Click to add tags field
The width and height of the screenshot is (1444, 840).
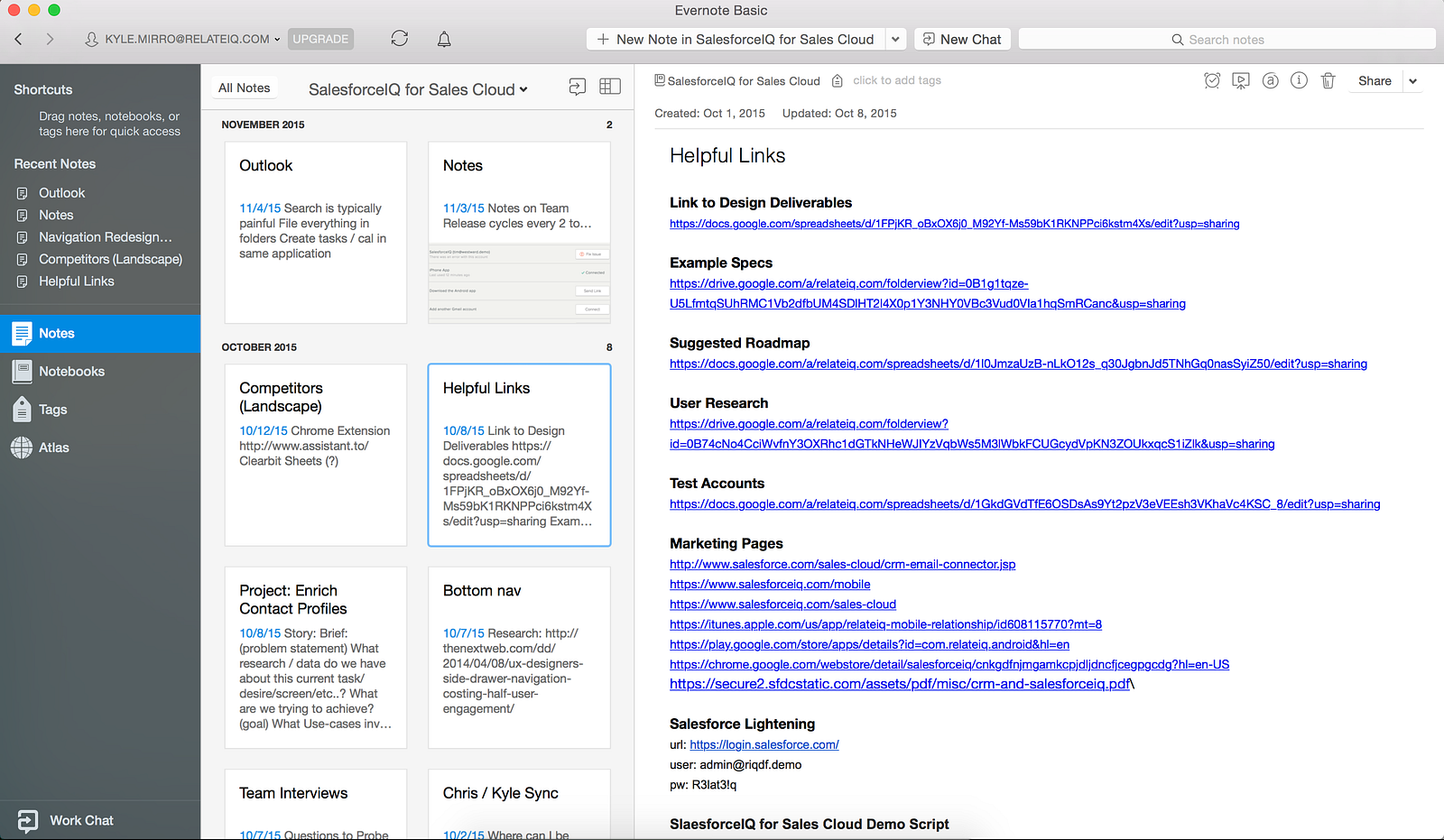(897, 80)
